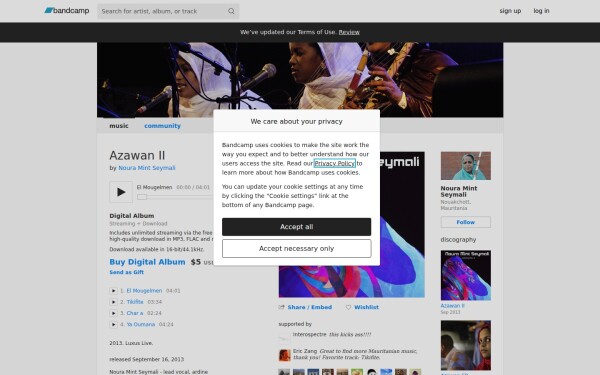This screenshot has width=600, height=375.
Task: Click the Share / Embed link
Action: tap(310, 307)
